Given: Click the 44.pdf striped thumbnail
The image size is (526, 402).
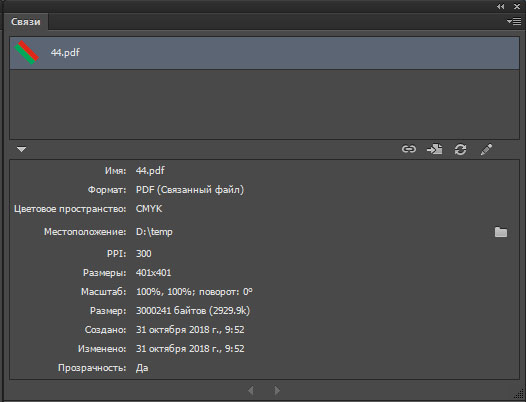Looking at the screenshot, I should [27, 52].
